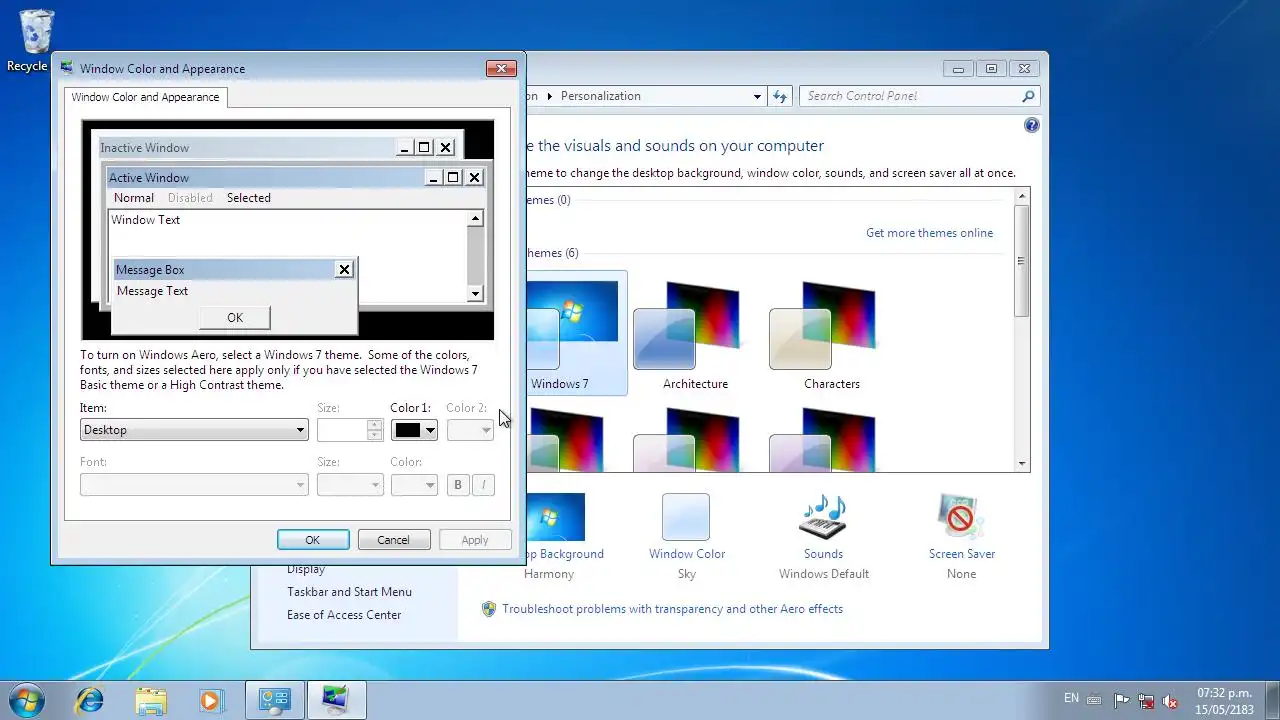
Task: Click down arrow of themes list scrollbar
Action: (1021, 463)
